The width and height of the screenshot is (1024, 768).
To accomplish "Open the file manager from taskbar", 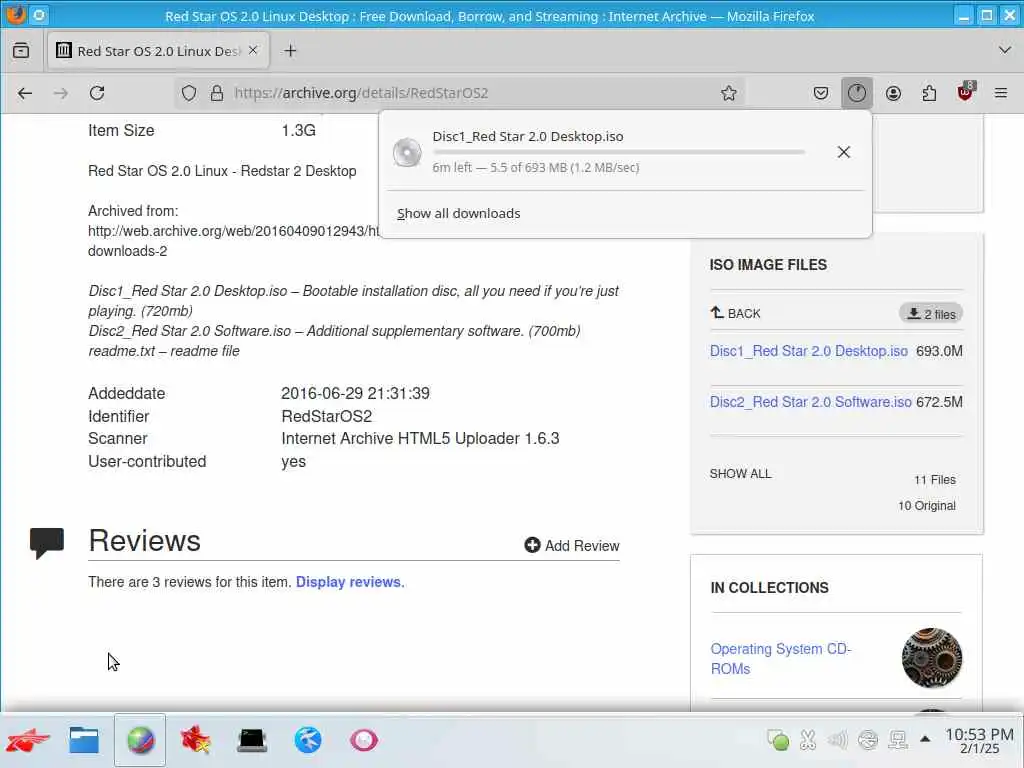I will [x=84, y=741].
